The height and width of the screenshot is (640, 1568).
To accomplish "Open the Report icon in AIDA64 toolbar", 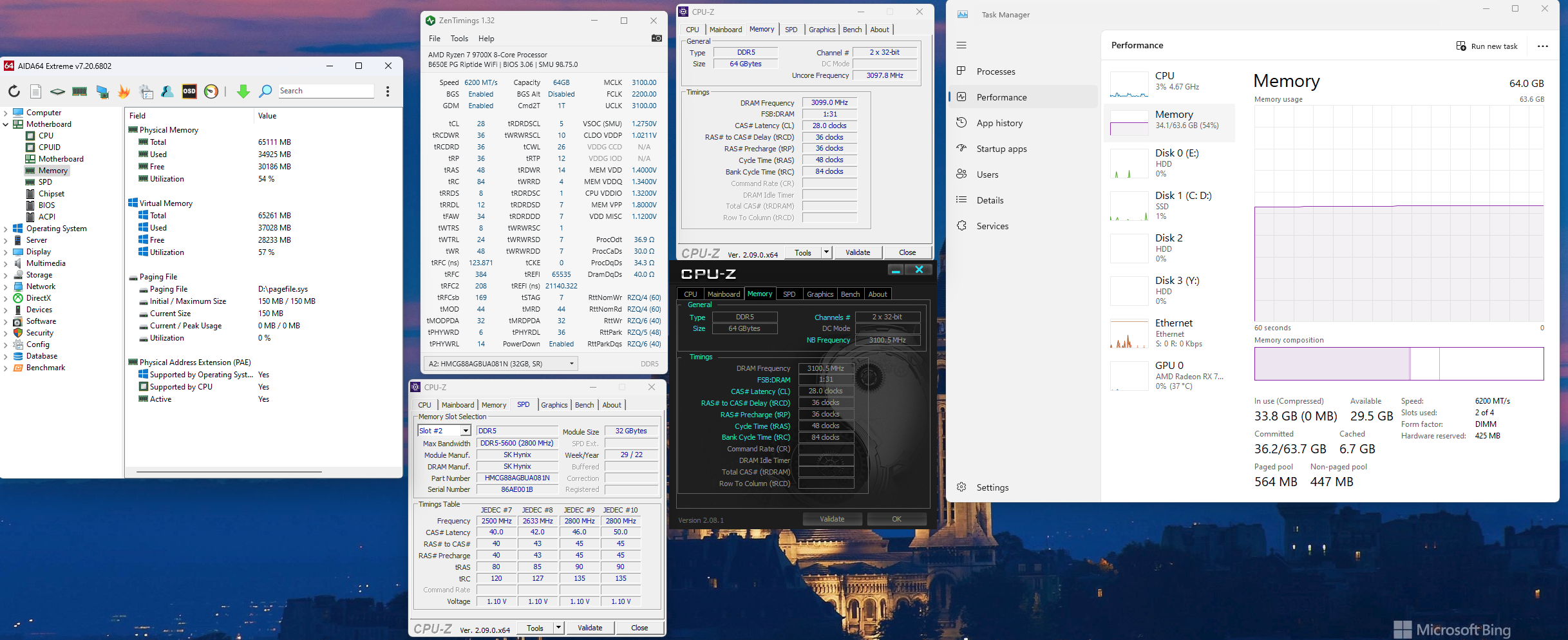I will coord(36,91).
